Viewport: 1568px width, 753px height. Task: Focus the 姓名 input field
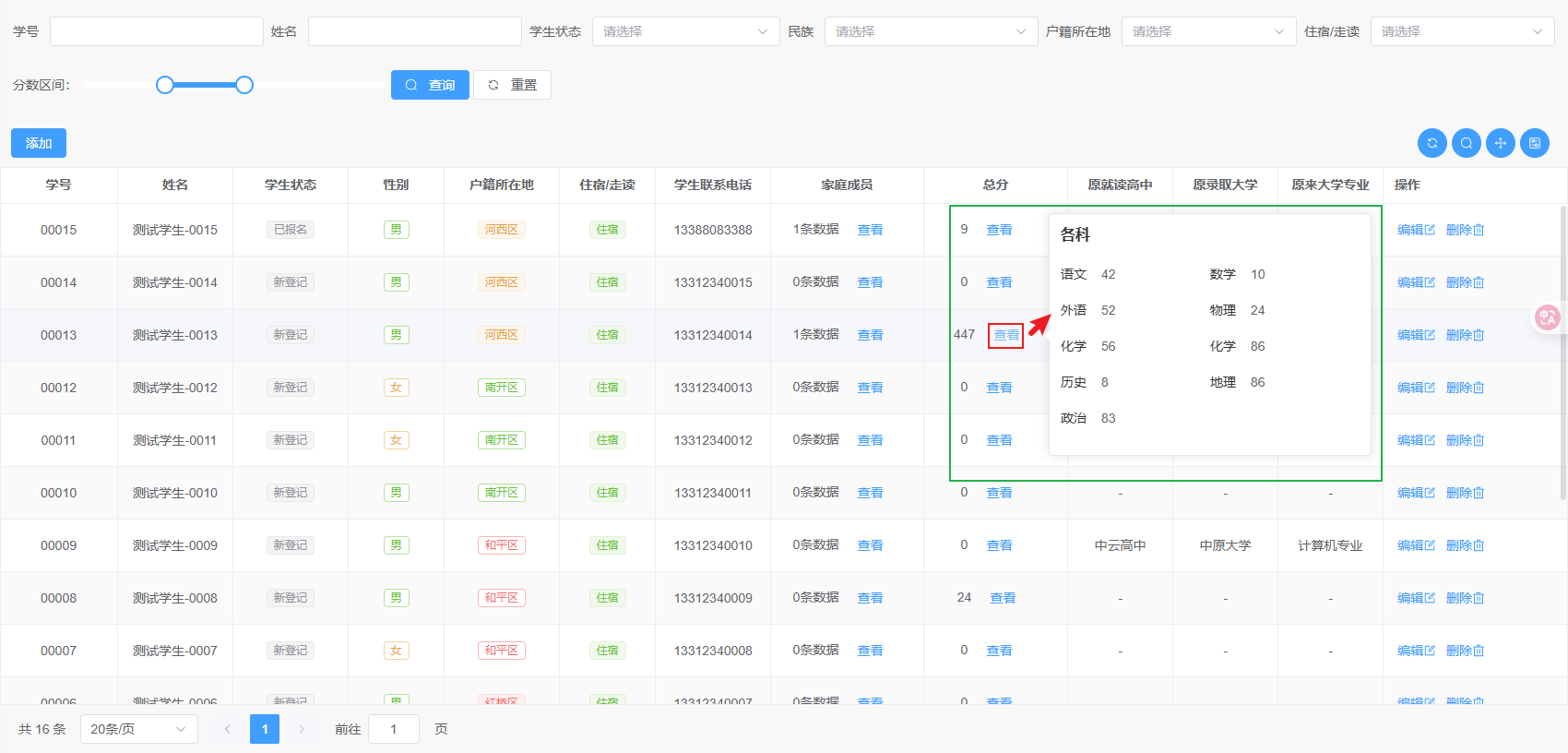pyautogui.click(x=415, y=31)
